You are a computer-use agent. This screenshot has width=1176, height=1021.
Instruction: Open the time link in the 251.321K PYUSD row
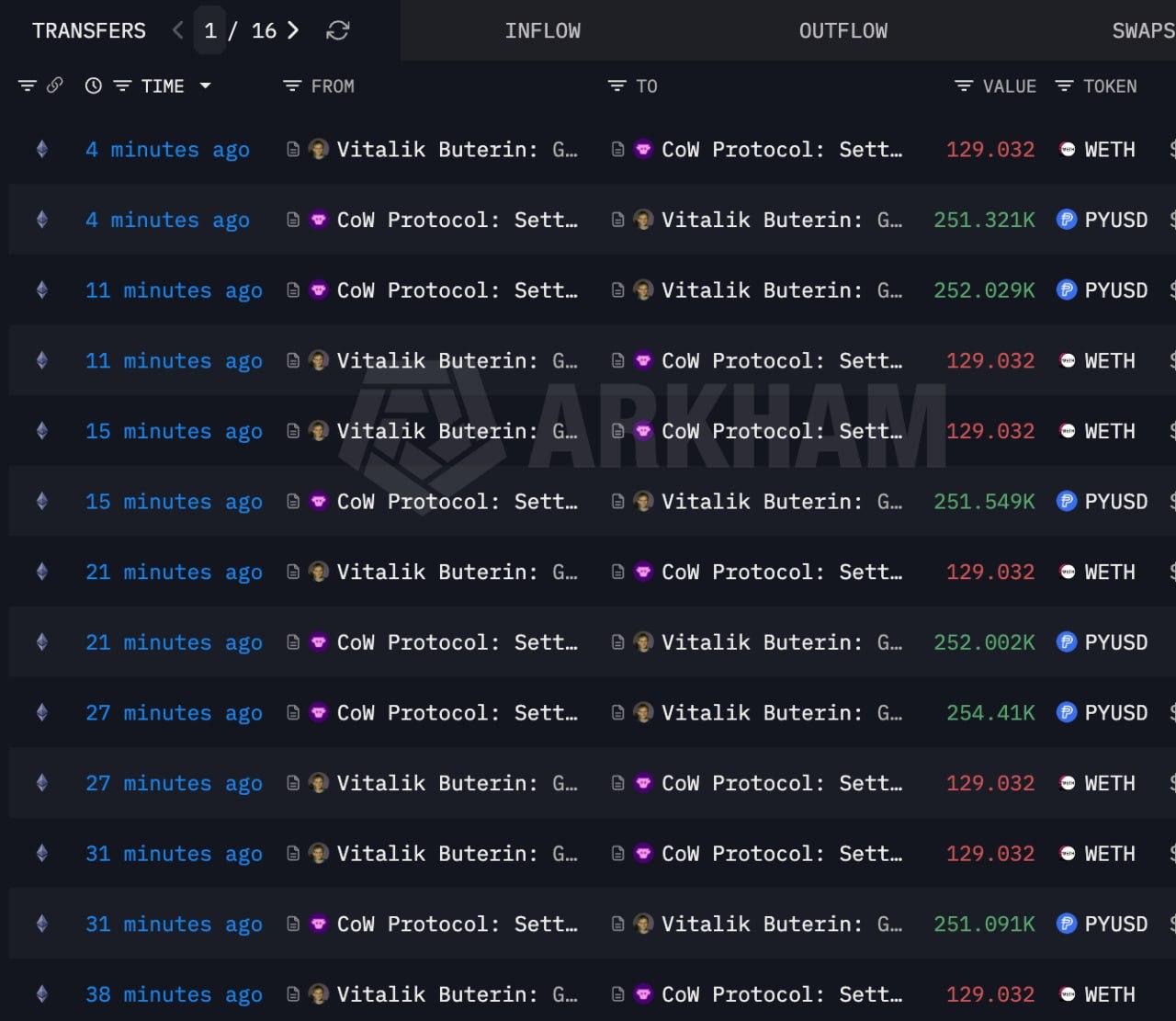[x=167, y=220]
